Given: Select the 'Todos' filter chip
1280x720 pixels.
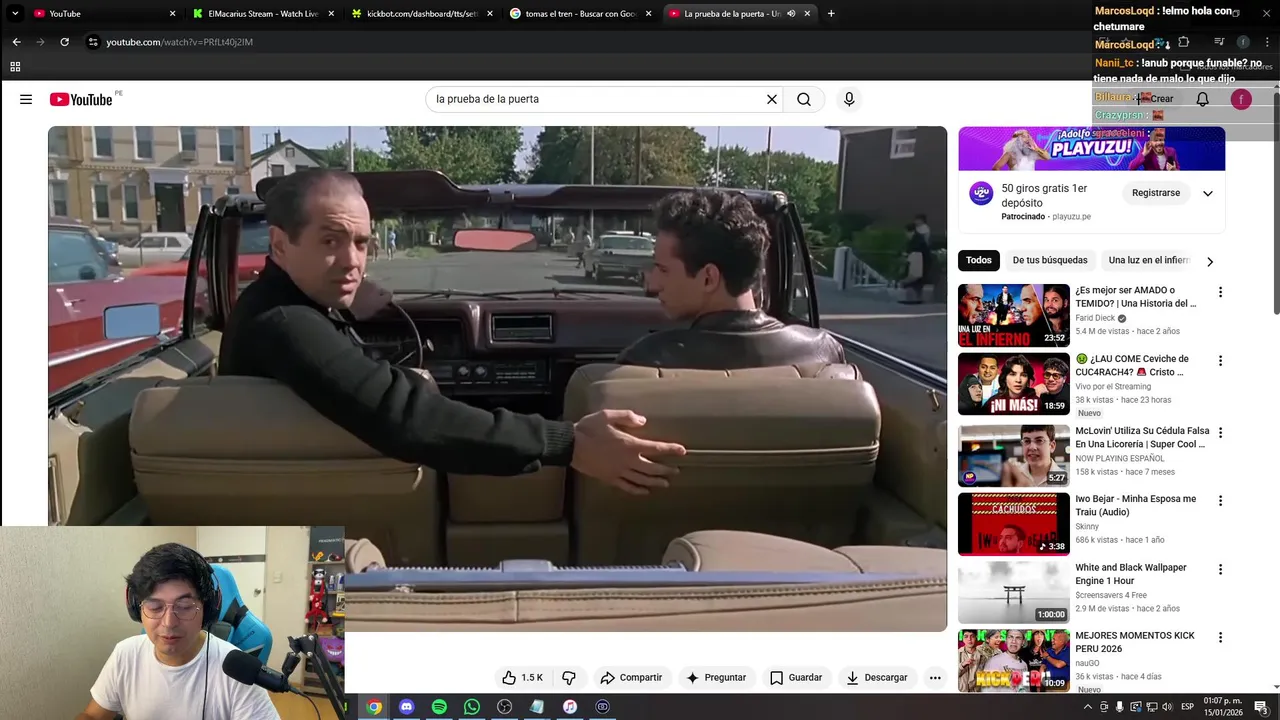Looking at the screenshot, I should point(979,260).
